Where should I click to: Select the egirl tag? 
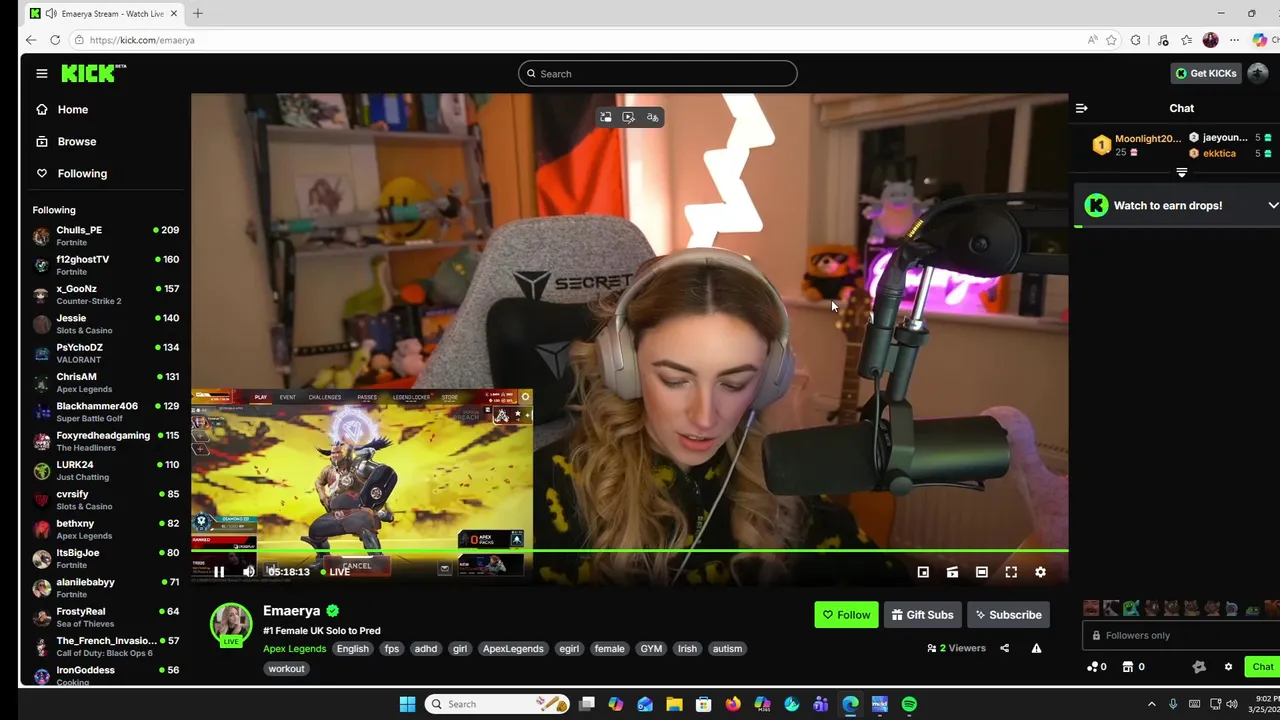pyautogui.click(x=569, y=648)
